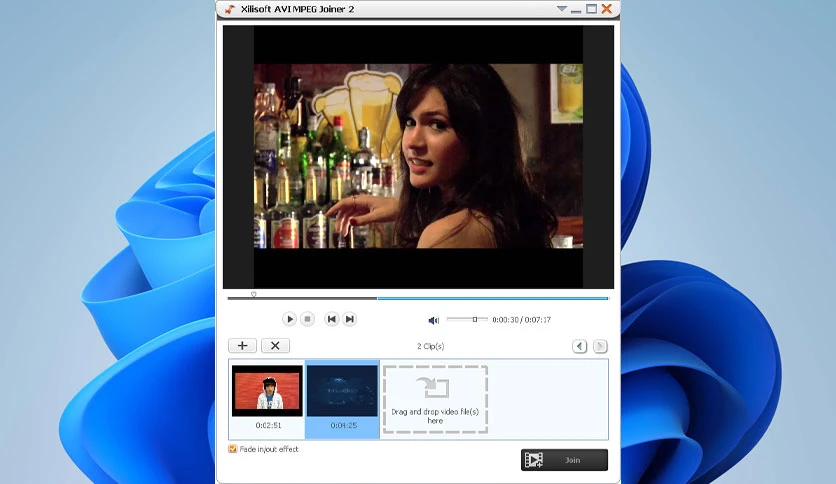
Task: Select the 0:02:51 clip thumbnail
Action: (267, 390)
